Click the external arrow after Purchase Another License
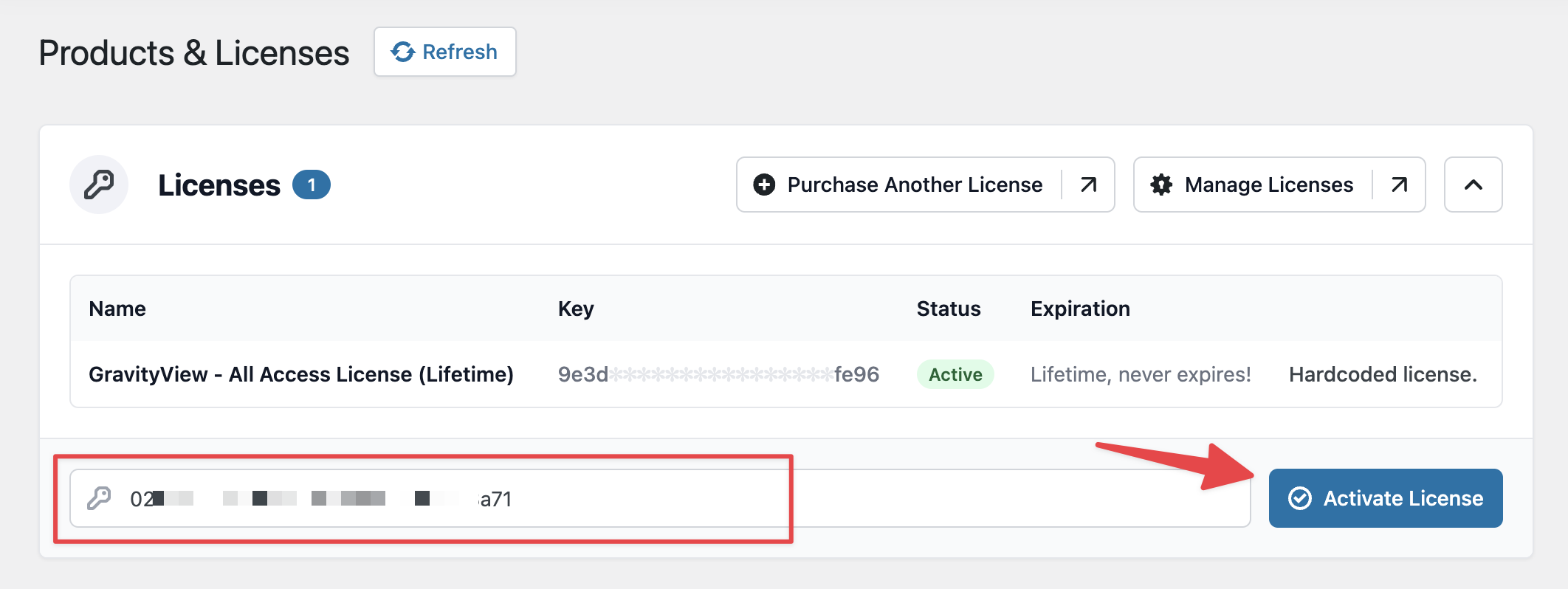1568x589 pixels. [x=1088, y=185]
